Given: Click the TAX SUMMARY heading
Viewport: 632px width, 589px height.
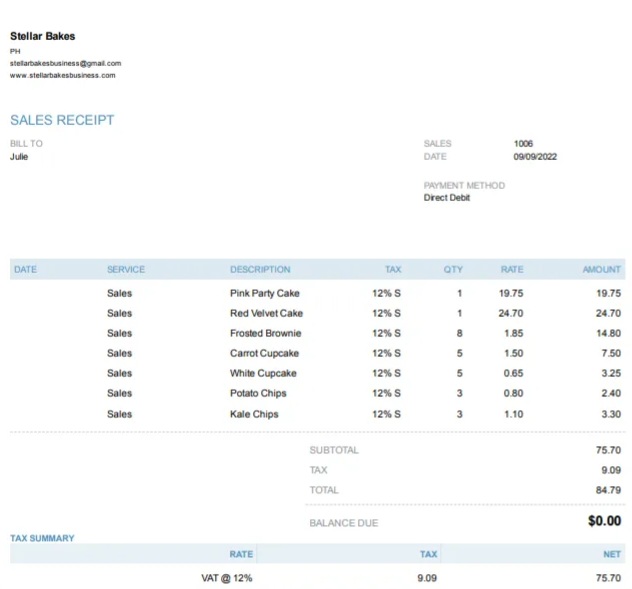Looking at the screenshot, I should coord(42,538).
